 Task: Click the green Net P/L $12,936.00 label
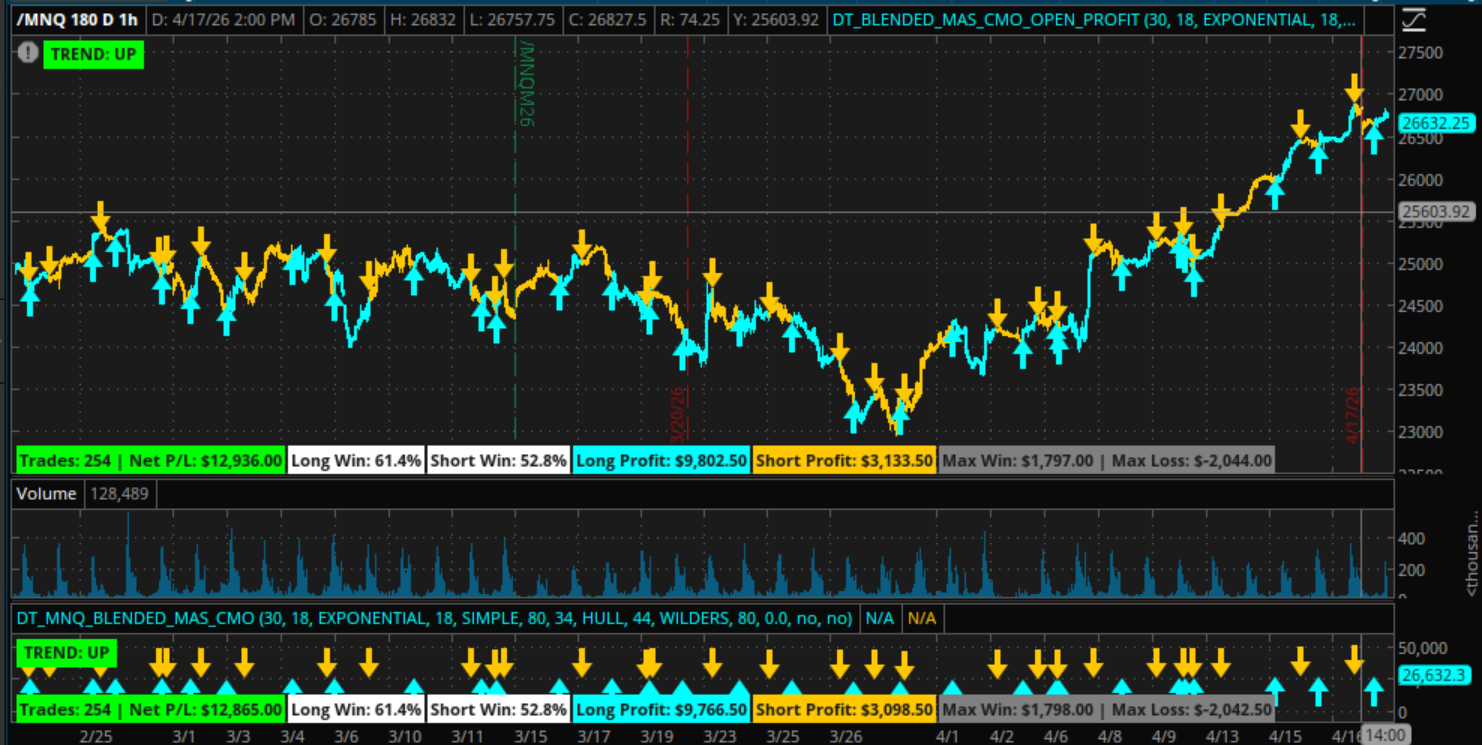(150, 460)
